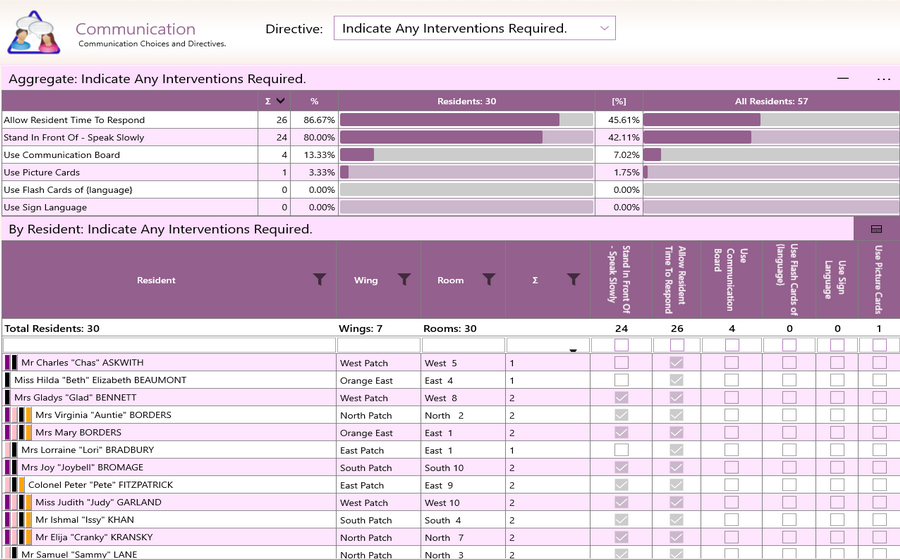The width and height of the screenshot is (900, 560).
Task: Click bracketed percent aggregate column header
Action: 619,101
